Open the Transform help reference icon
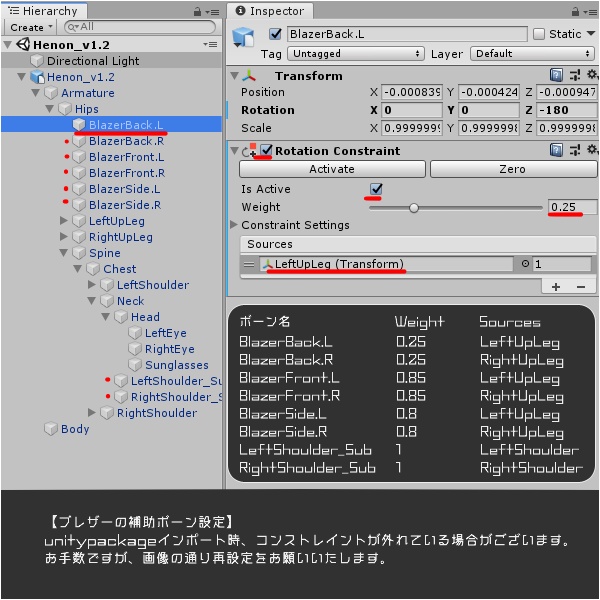 556,75
